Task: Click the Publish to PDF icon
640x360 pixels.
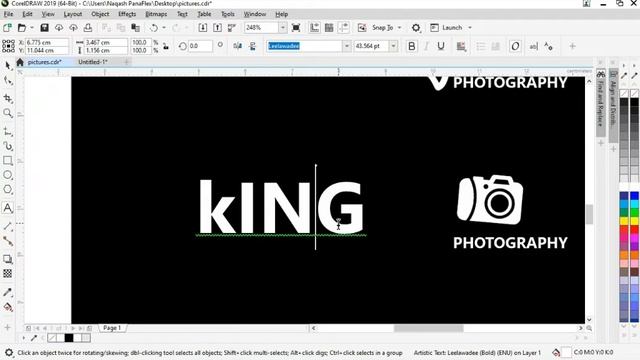Action: tap(232, 28)
